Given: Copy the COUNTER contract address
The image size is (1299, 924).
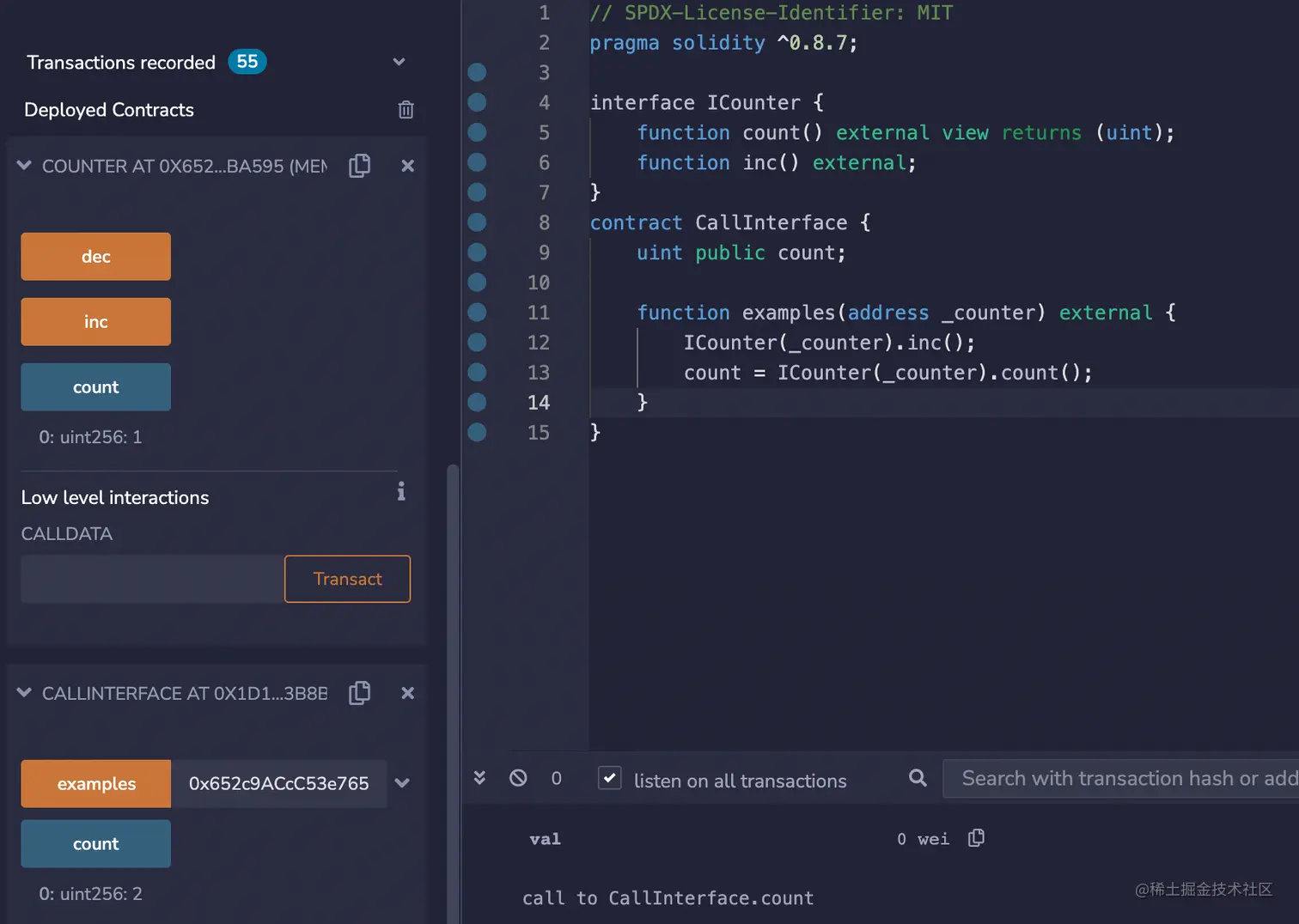Looking at the screenshot, I should click(360, 166).
